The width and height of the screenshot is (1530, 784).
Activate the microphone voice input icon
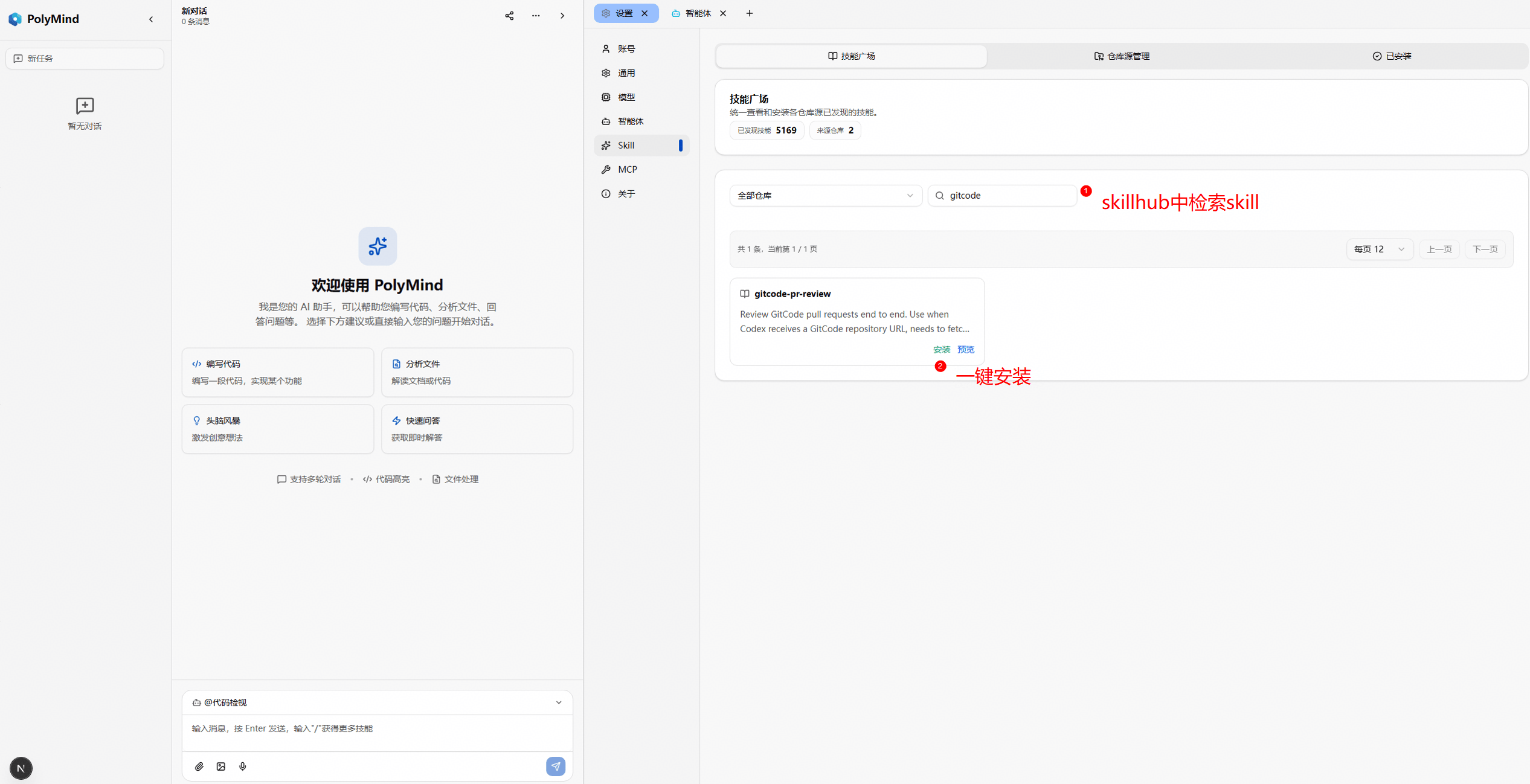pos(243,766)
